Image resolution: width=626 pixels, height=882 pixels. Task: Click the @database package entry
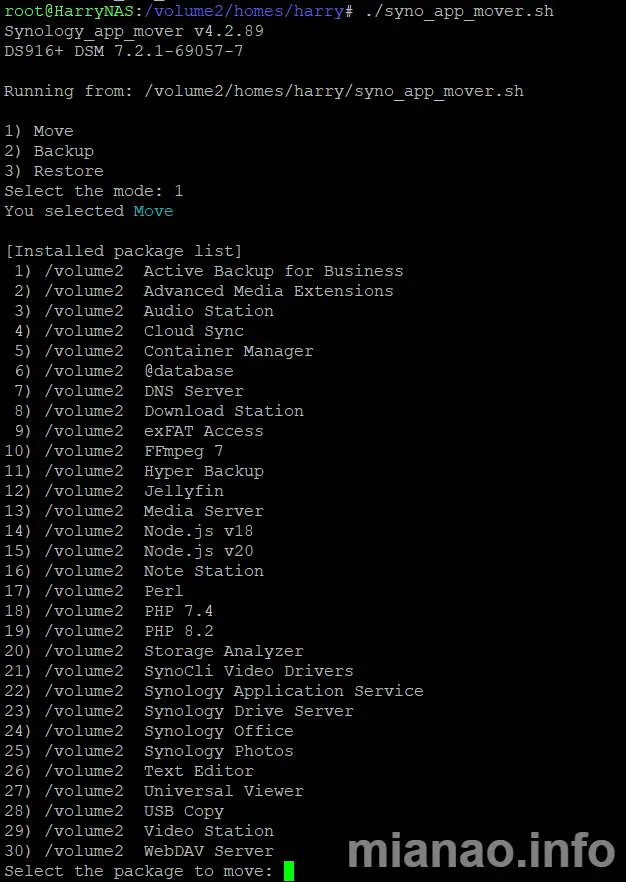[x=188, y=371]
